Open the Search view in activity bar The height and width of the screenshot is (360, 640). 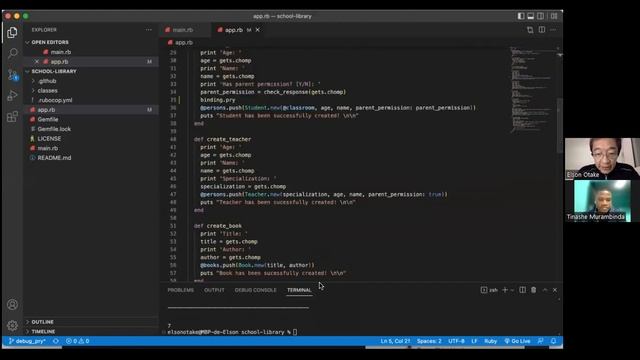(x=12, y=53)
